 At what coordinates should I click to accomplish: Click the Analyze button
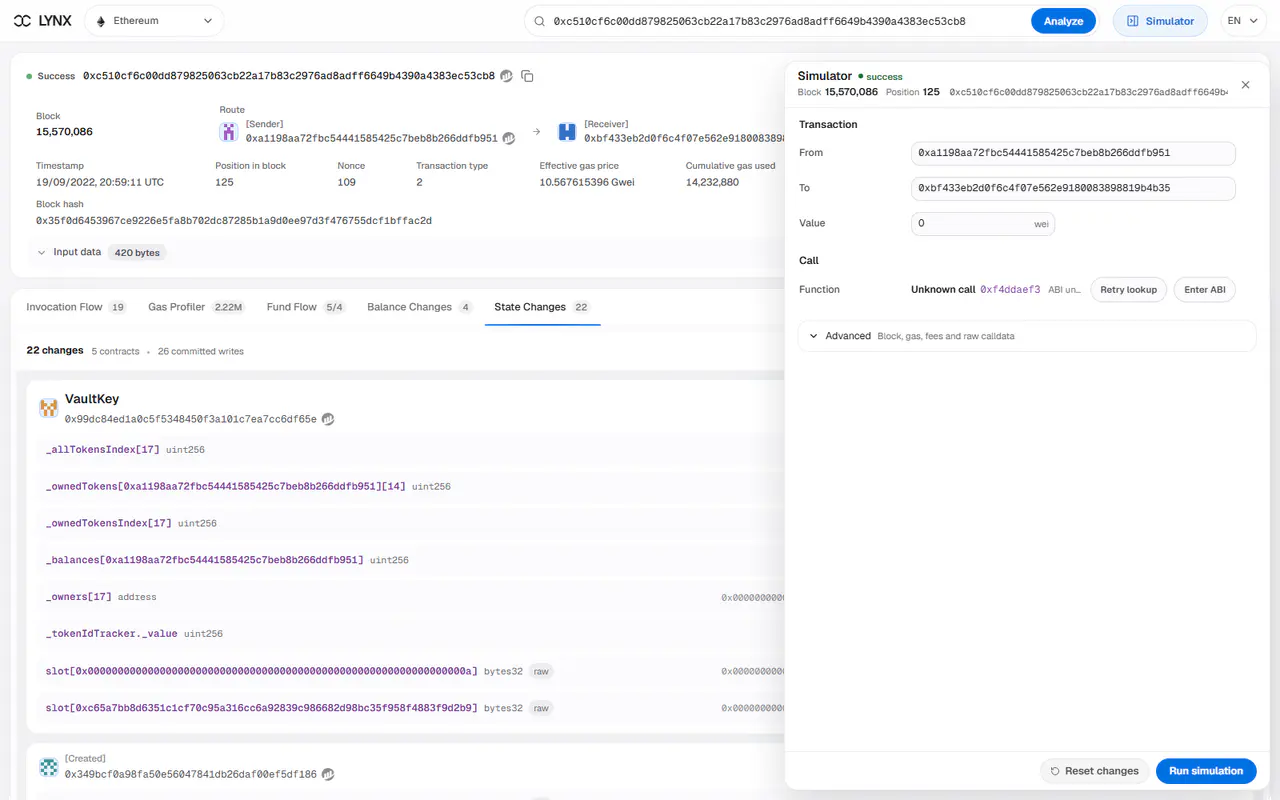tap(1063, 21)
